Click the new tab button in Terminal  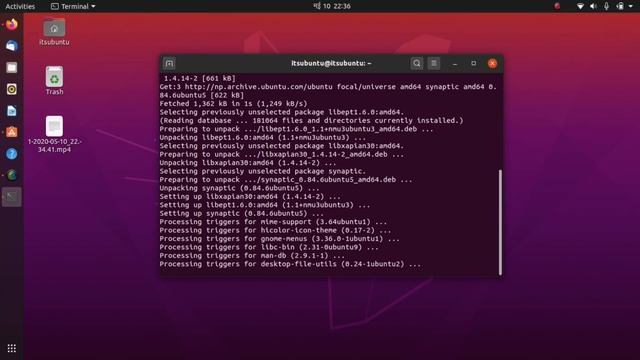169,63
